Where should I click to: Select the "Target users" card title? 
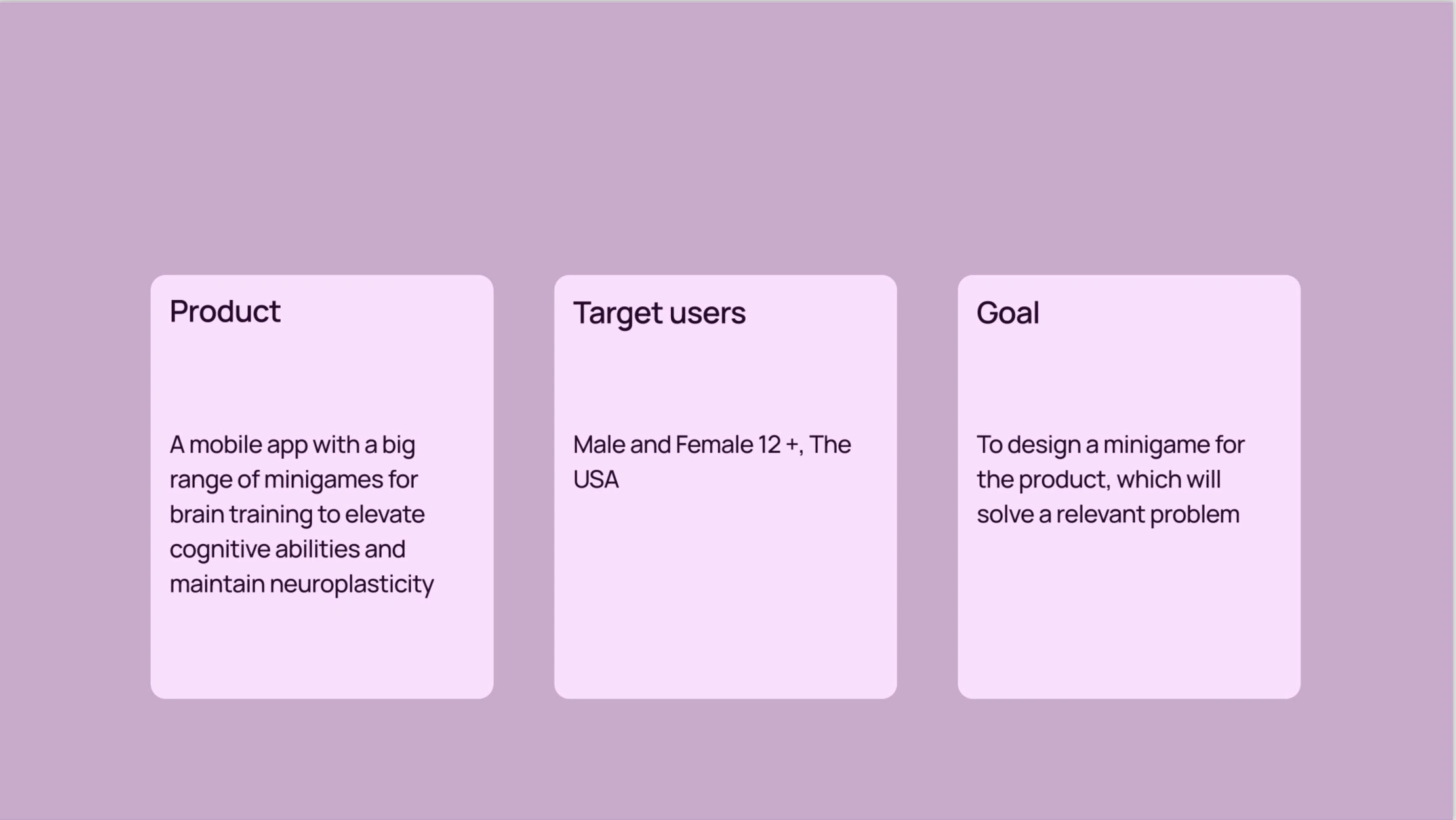click(x=659, y=313)
